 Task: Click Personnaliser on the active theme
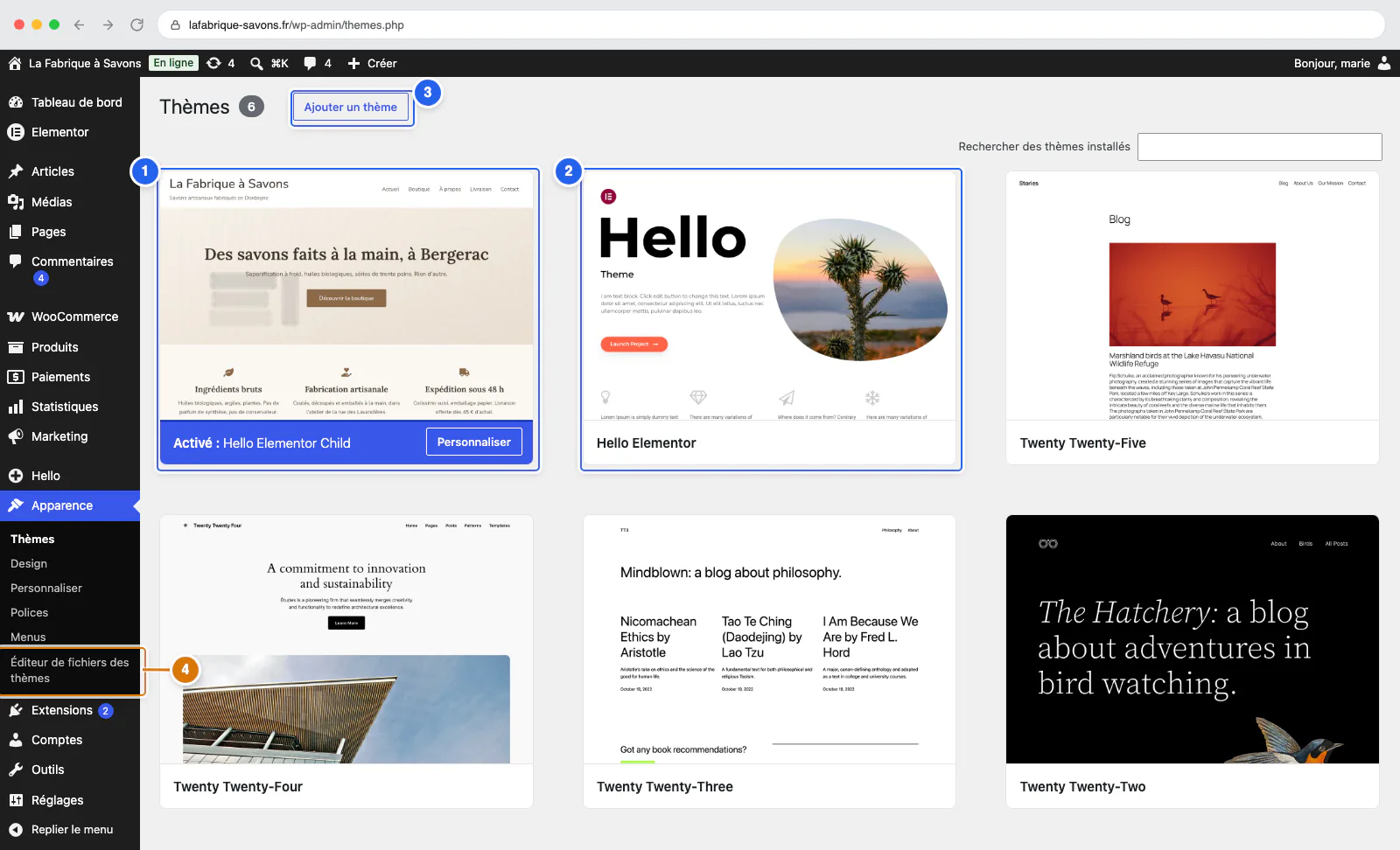(x=474, y=442)
